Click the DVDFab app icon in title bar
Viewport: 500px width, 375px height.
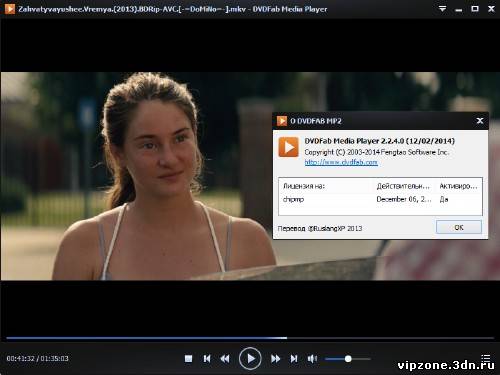[x=10, y=9]
